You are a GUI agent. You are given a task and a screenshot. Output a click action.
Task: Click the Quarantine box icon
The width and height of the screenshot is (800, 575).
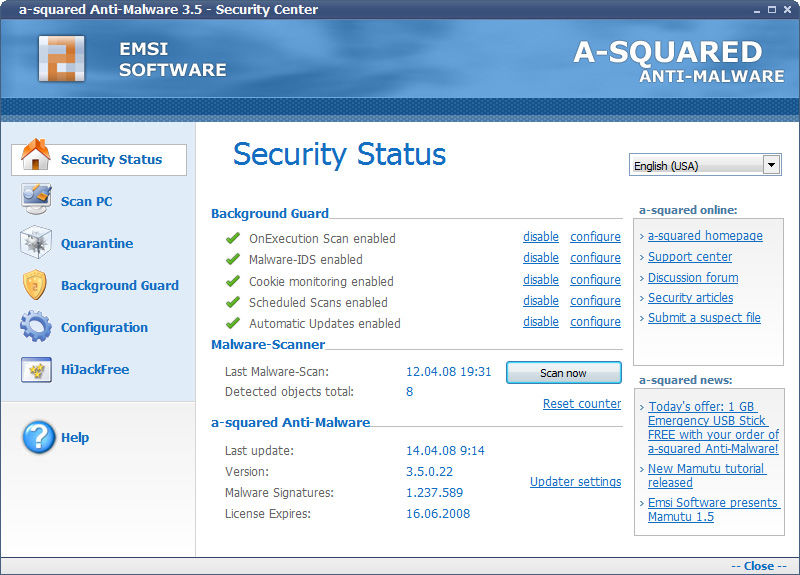[x=36, y=242]
